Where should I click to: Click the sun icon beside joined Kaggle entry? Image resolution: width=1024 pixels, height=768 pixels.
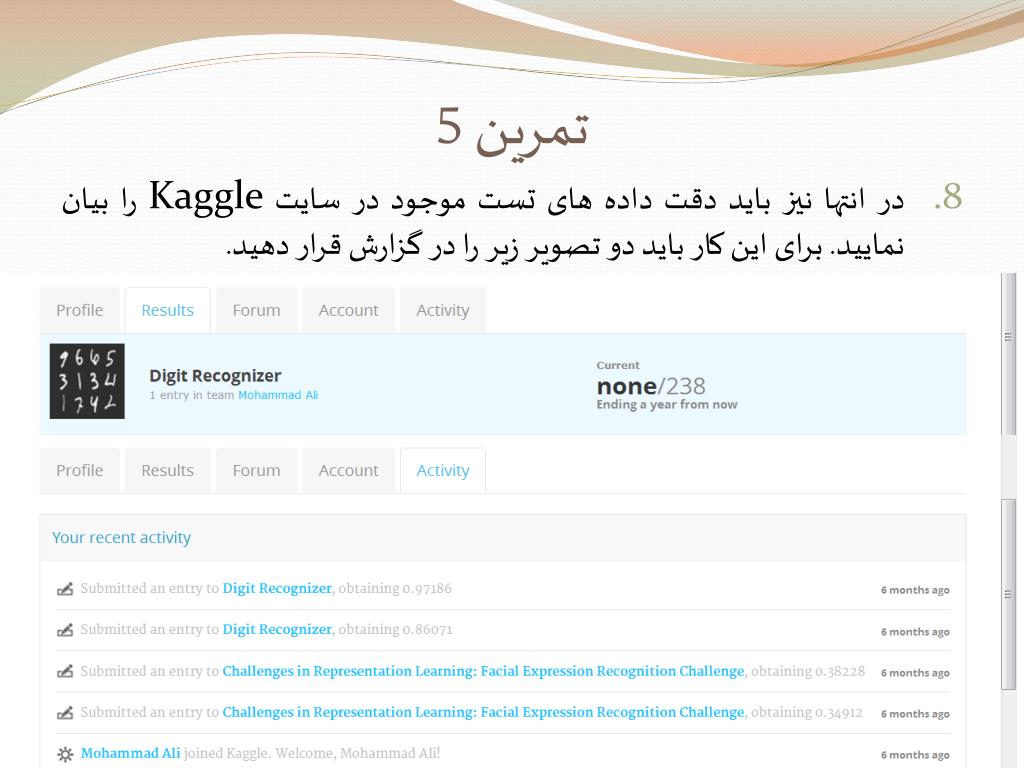65,754
